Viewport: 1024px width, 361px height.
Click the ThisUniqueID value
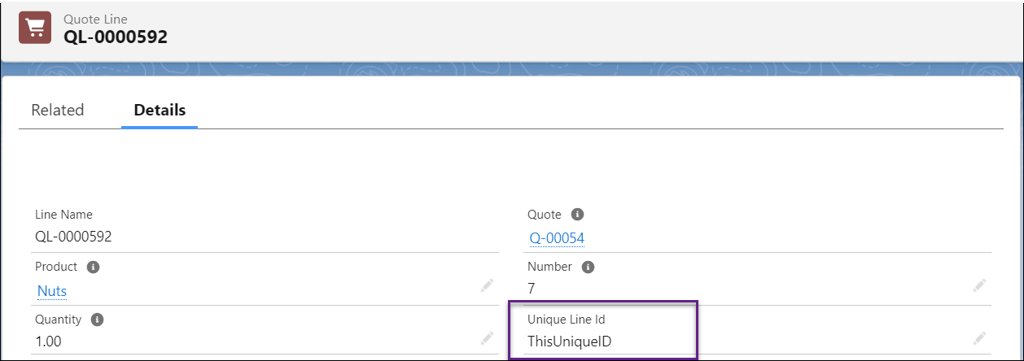[569, 341]
